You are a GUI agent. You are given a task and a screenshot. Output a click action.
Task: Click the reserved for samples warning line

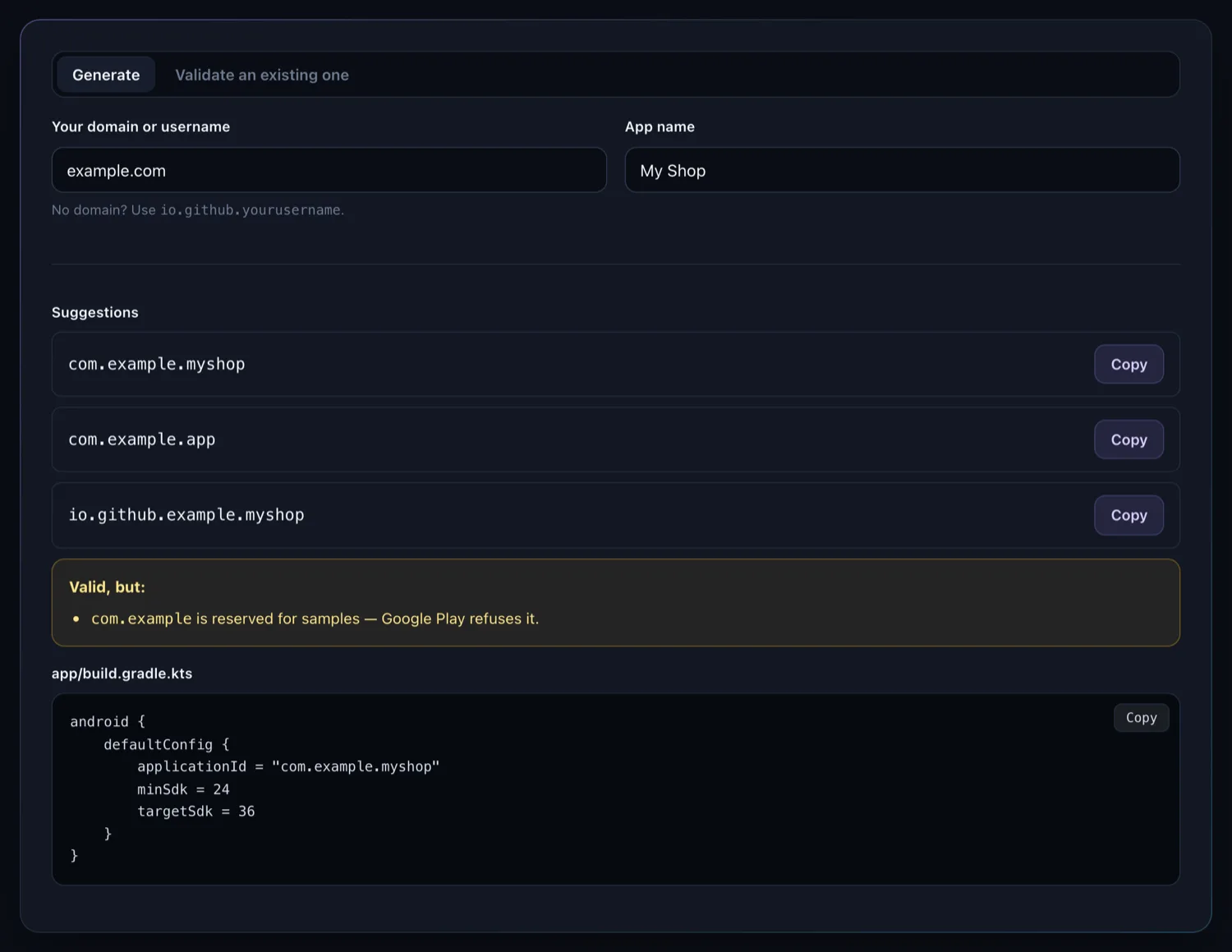coord(315,619)
